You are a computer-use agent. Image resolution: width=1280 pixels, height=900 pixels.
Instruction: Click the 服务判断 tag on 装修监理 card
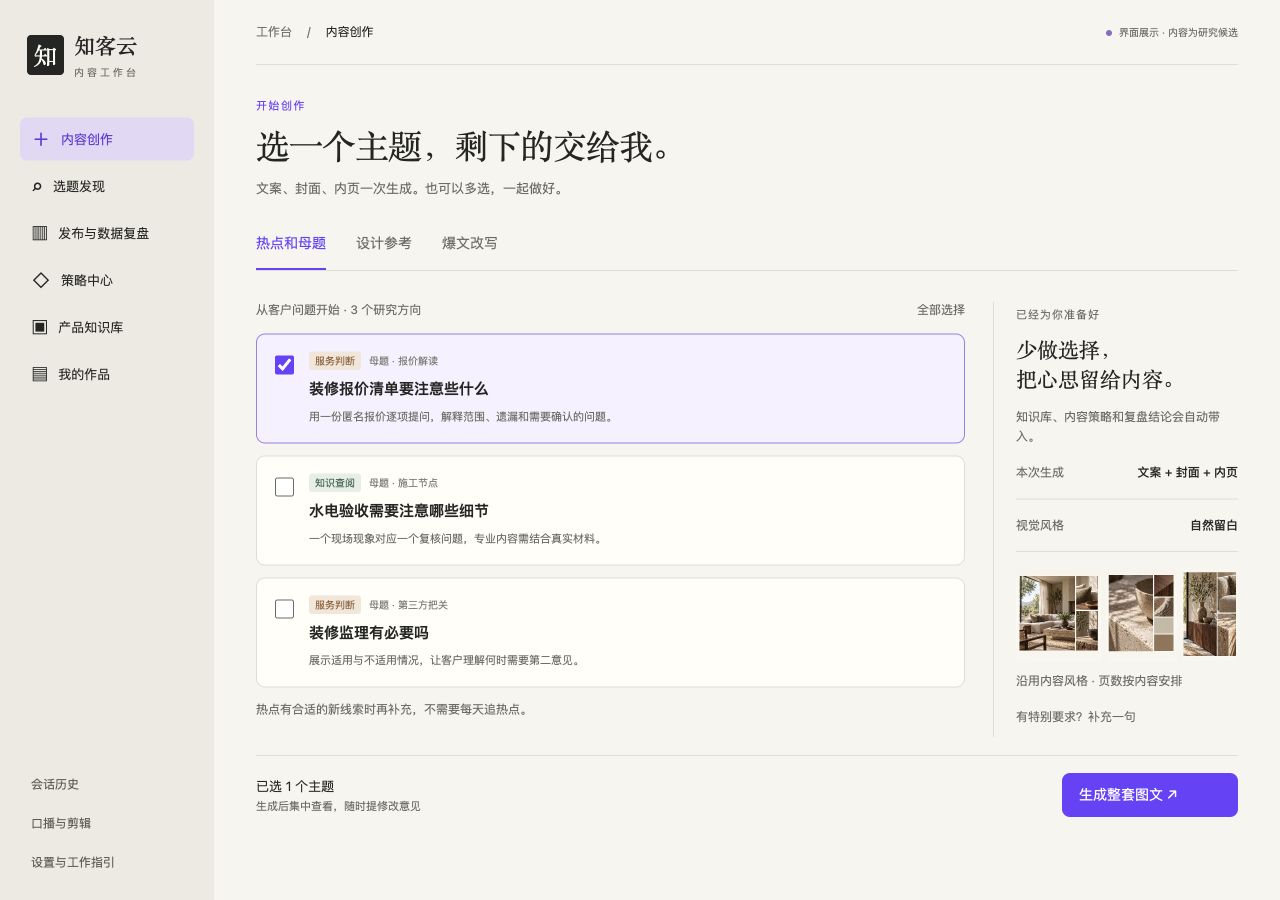pos(335,605)
